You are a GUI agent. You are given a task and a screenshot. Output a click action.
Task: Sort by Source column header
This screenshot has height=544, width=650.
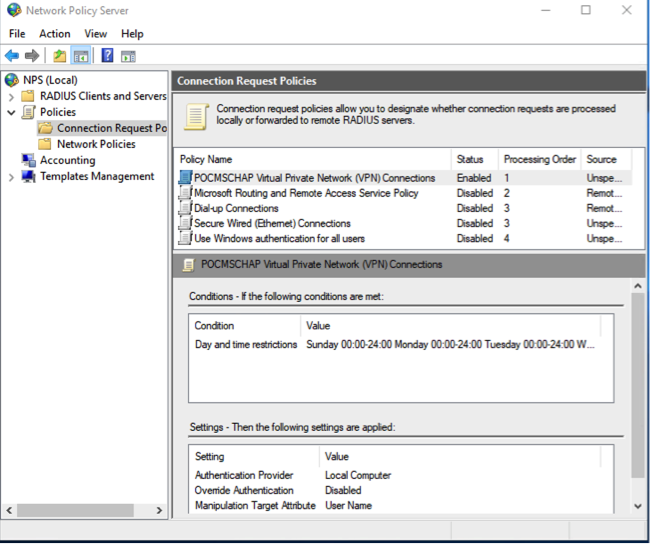point(606,159)
